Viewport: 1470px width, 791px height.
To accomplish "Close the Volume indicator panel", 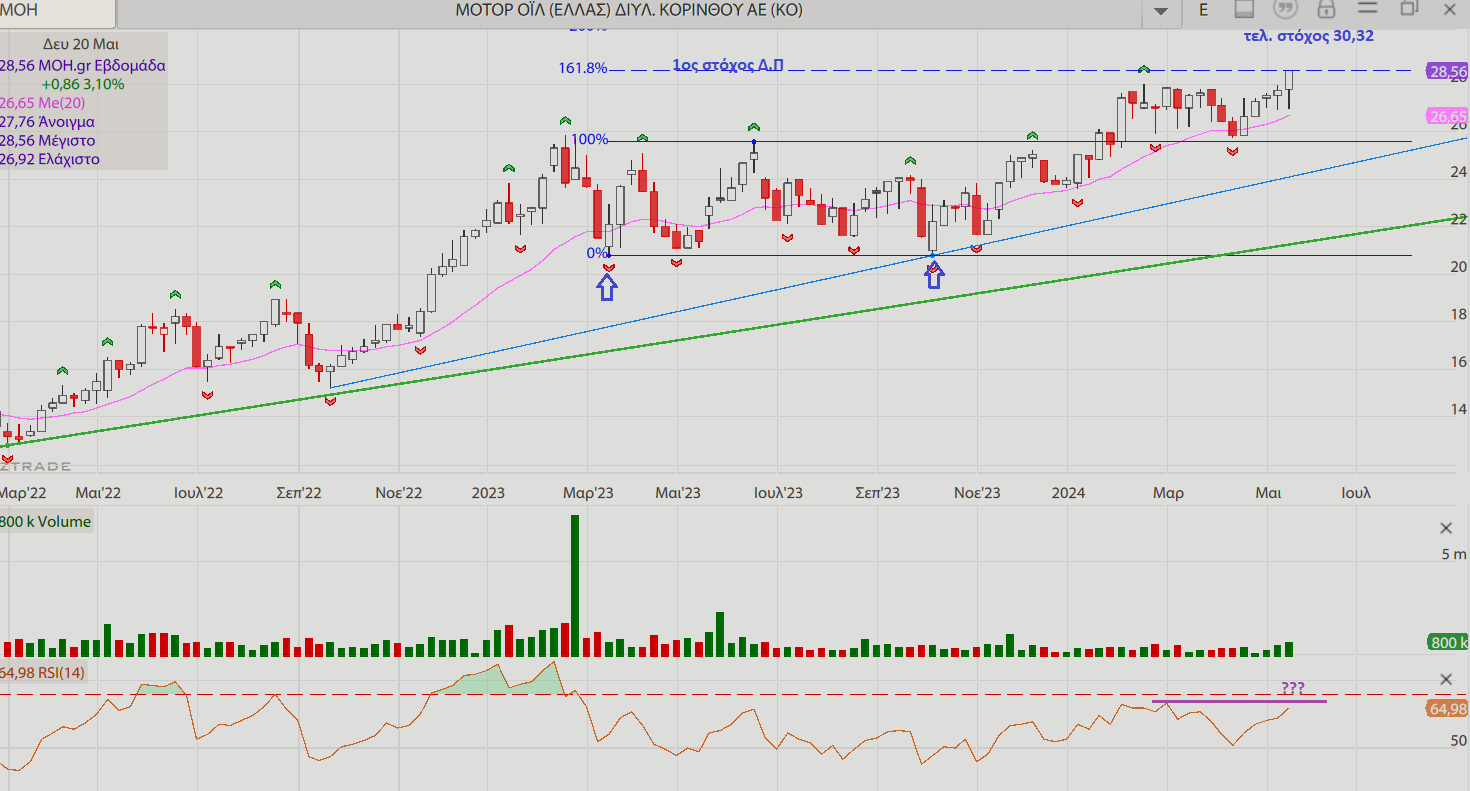I will coord(1446,528).
